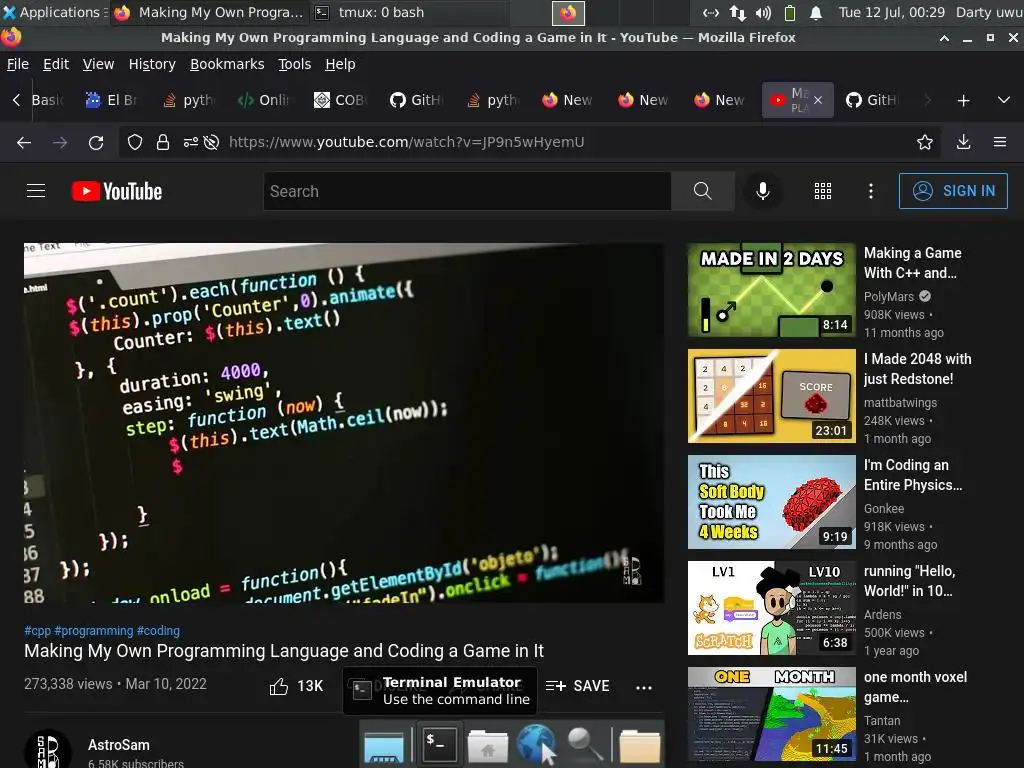Switch to the last GitH tab

coord(872,100)
